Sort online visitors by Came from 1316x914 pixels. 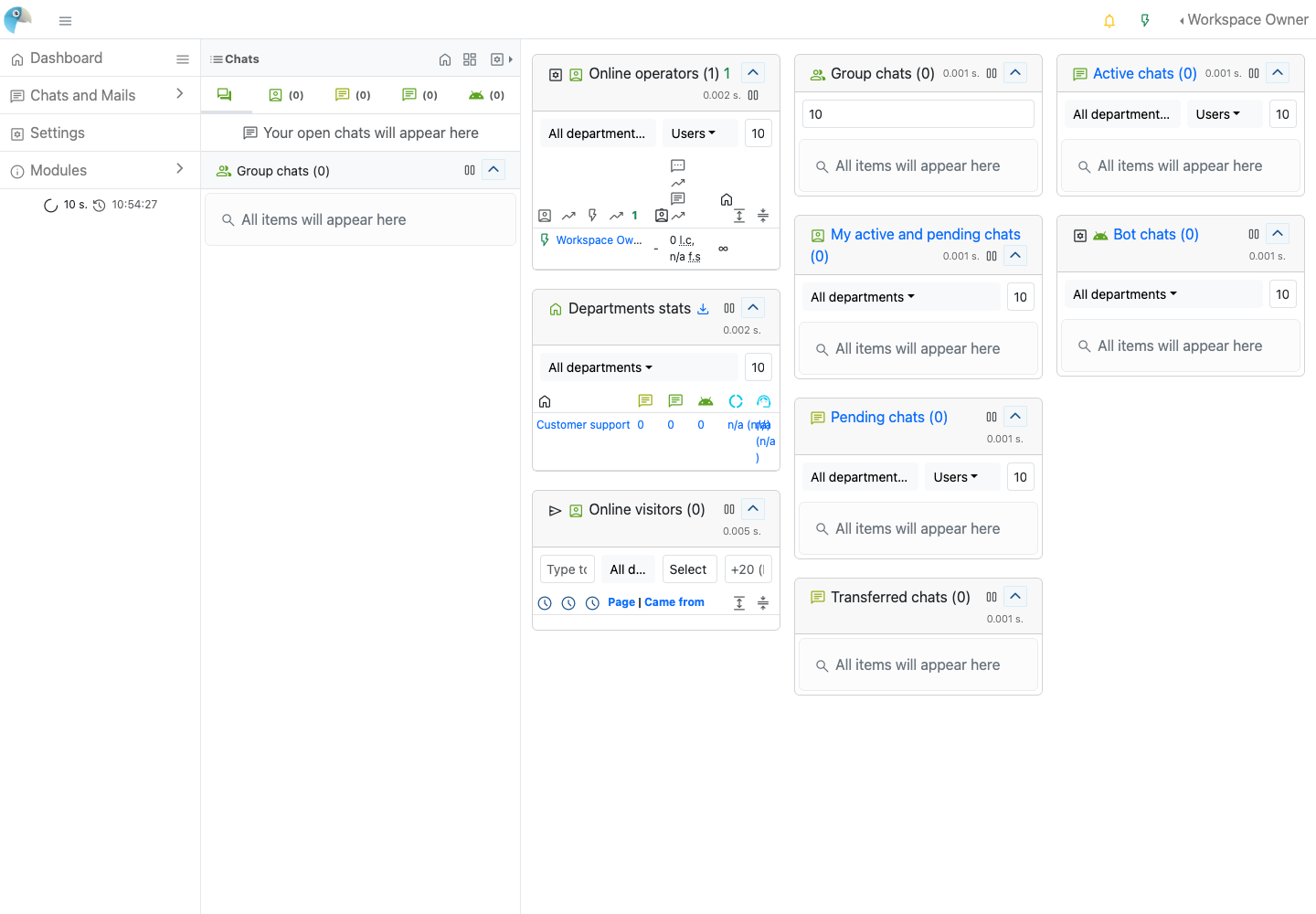coord(674,602)
